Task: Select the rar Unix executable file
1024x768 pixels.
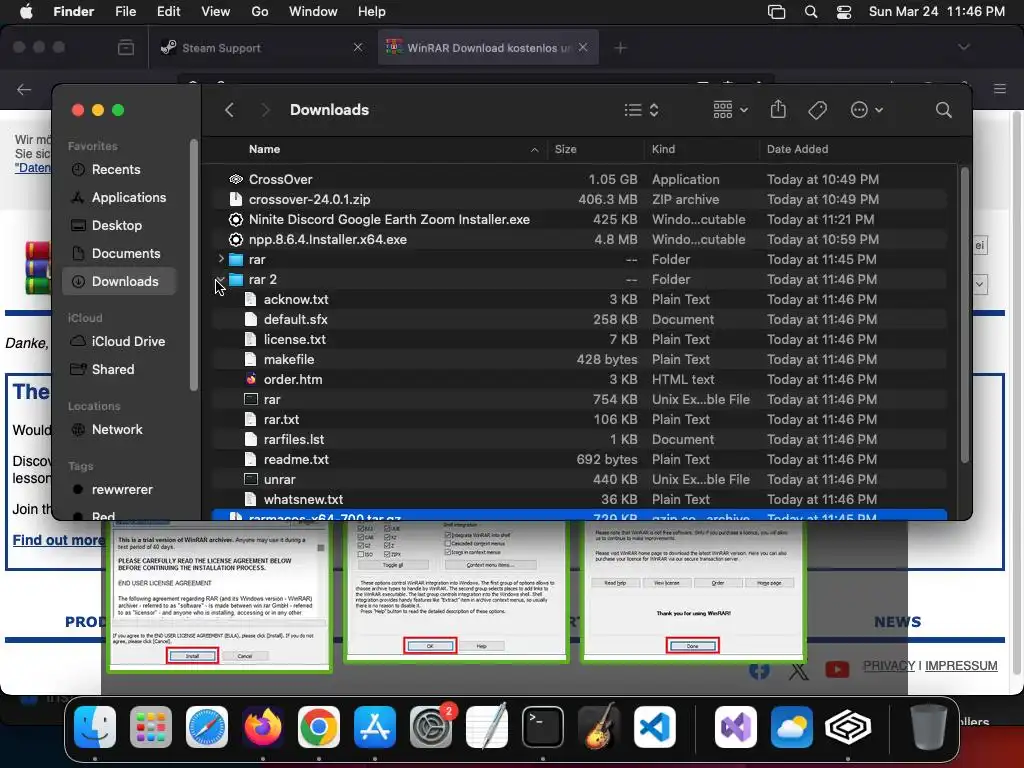Action: click(x=579, y=400)
